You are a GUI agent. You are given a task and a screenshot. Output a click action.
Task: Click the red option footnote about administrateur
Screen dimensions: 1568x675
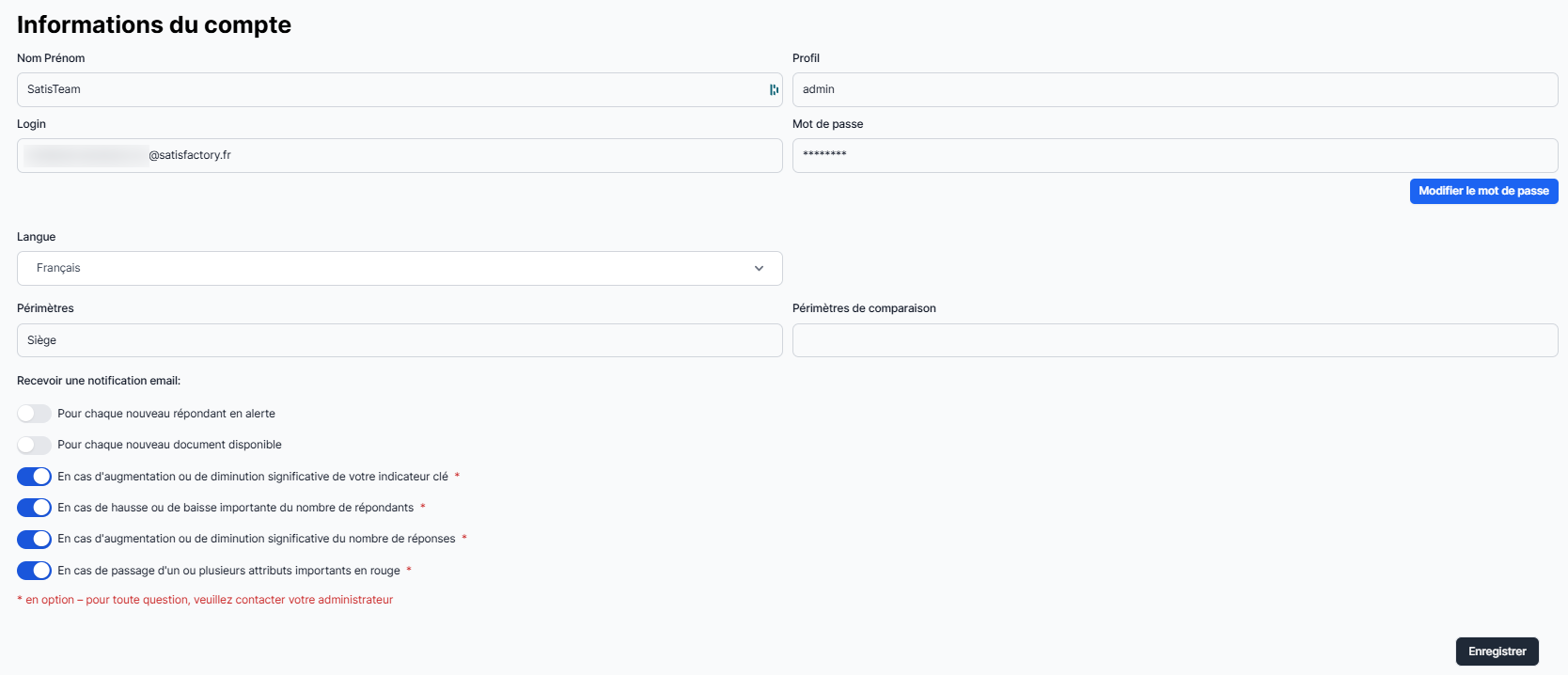(x=205, y=600)
